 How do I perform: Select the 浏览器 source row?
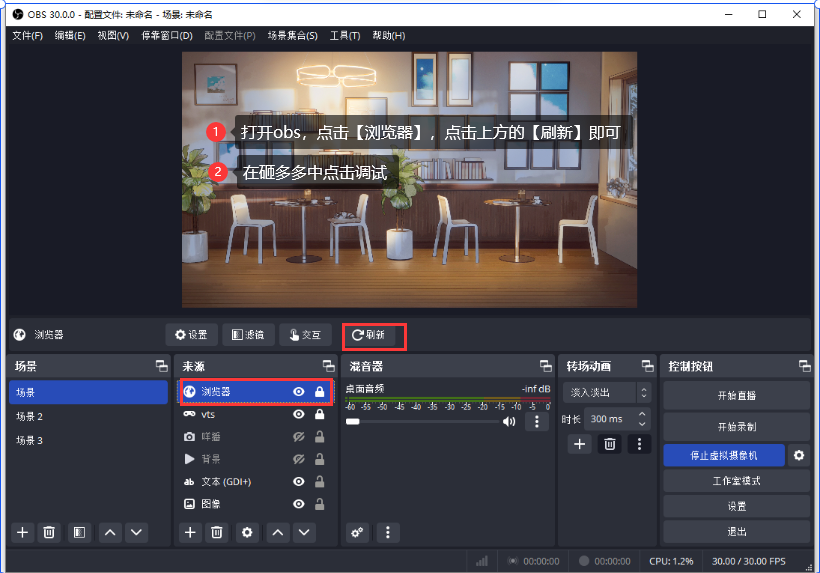[x=256, y=392]
